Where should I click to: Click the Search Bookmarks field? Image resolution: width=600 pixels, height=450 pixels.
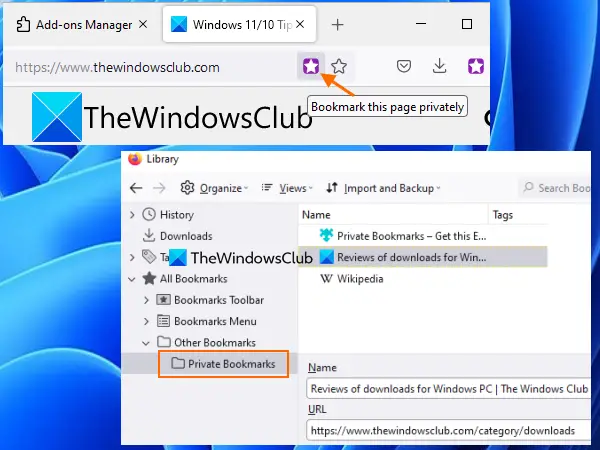point(556,188)
